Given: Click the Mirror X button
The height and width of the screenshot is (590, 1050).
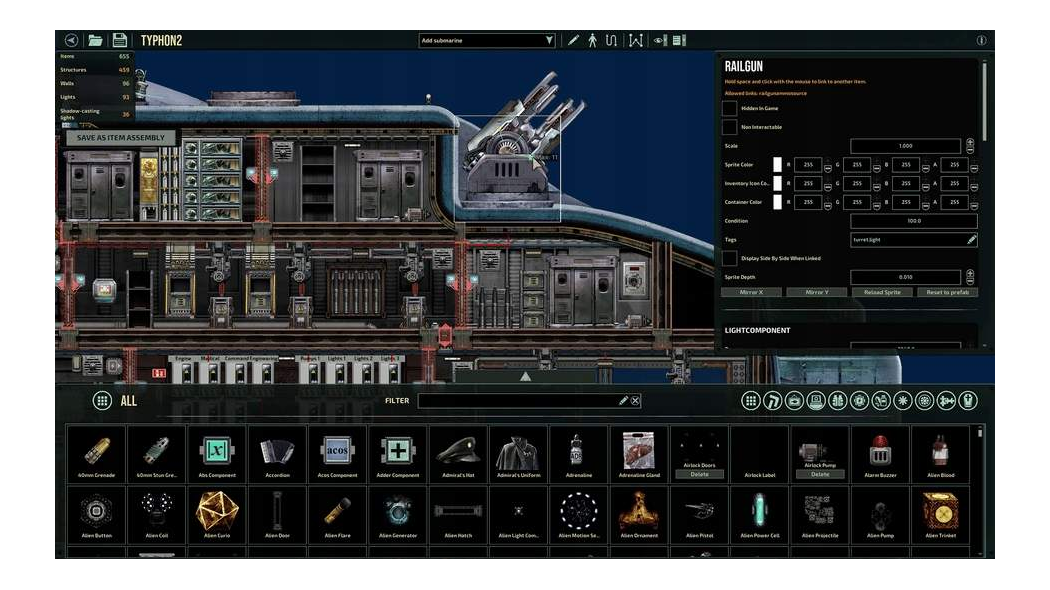Looking at the screenshot, I should [751, 292].
